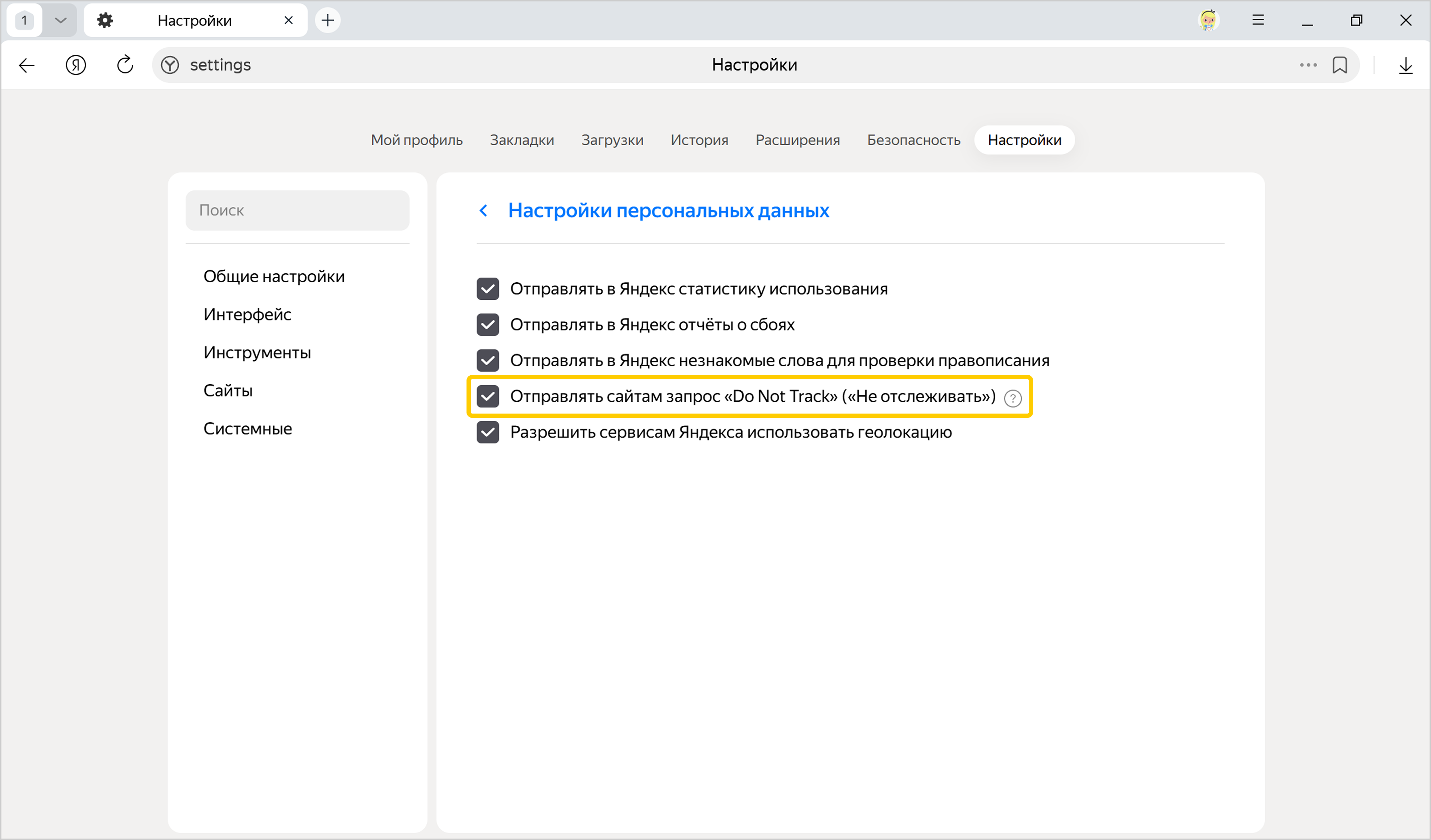
Task: Open the Системные settings section
Action: 248,428
